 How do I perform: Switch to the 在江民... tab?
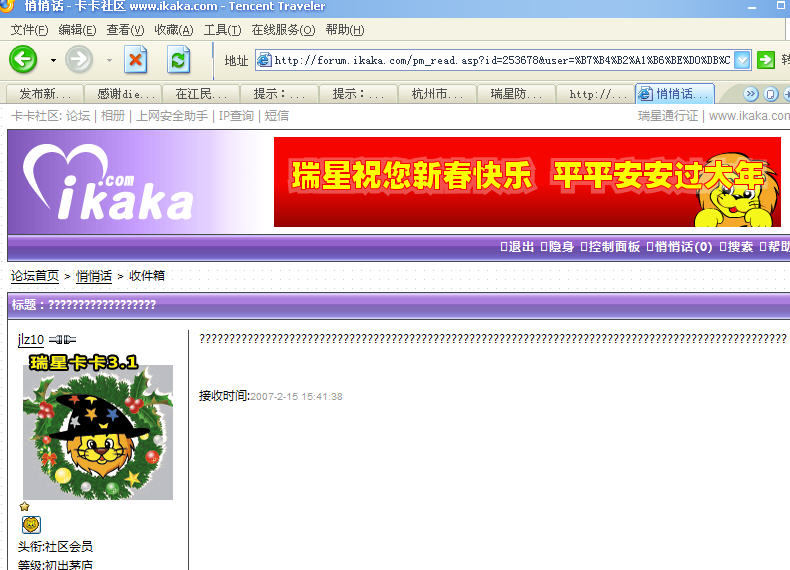(x=202, y=94)
